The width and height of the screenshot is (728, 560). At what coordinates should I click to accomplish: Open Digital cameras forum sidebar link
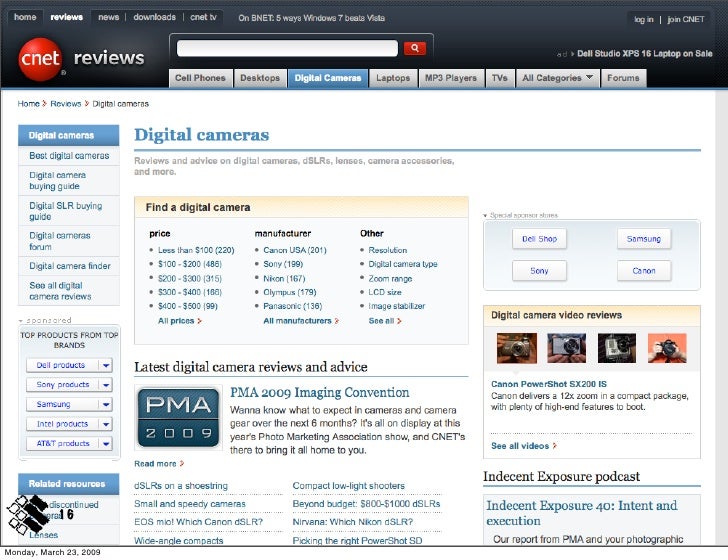click(60, 241)
